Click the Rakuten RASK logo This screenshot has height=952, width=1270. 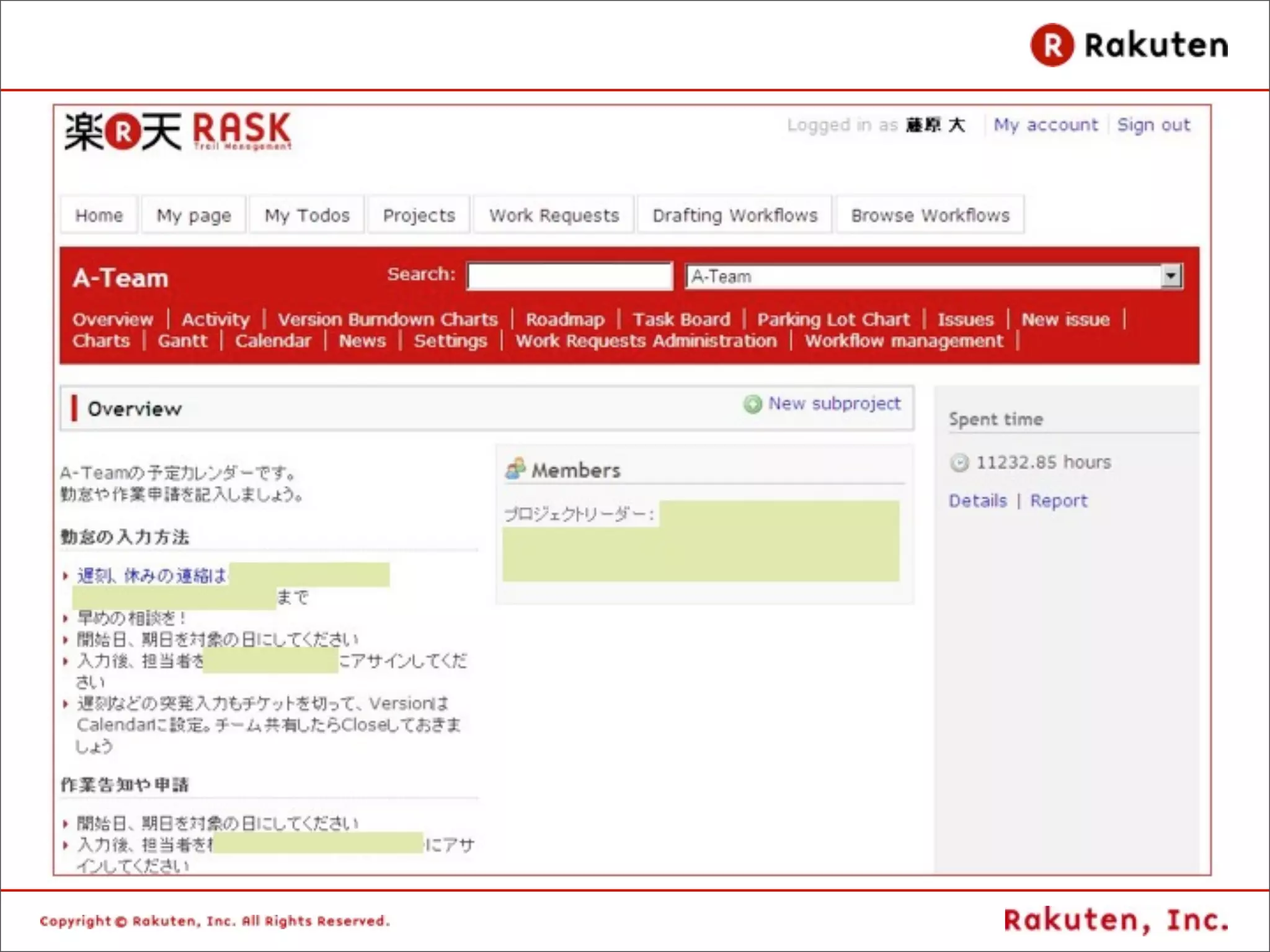[178, 131]
